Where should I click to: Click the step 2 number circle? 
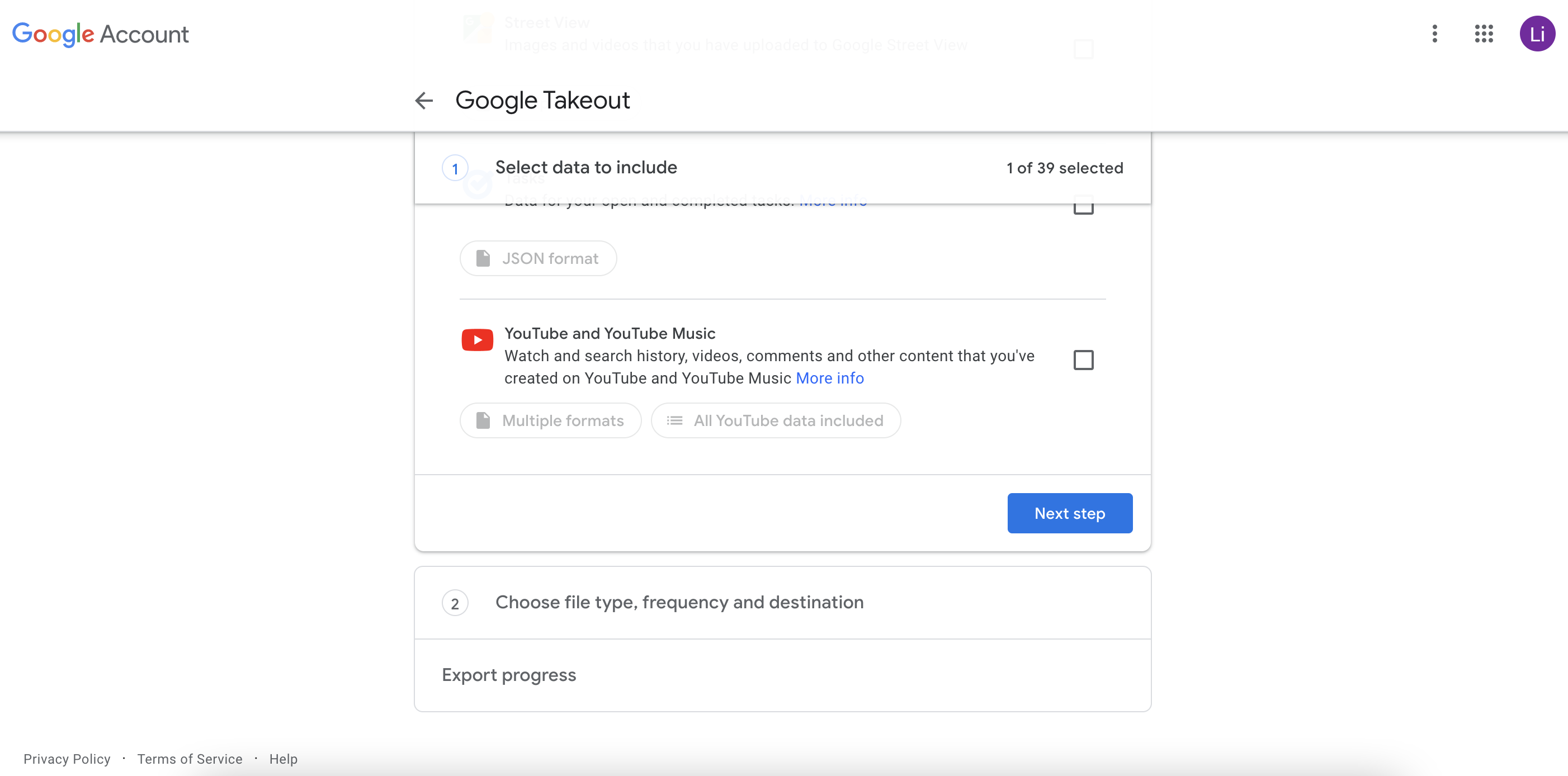click(x=455, y=603)
